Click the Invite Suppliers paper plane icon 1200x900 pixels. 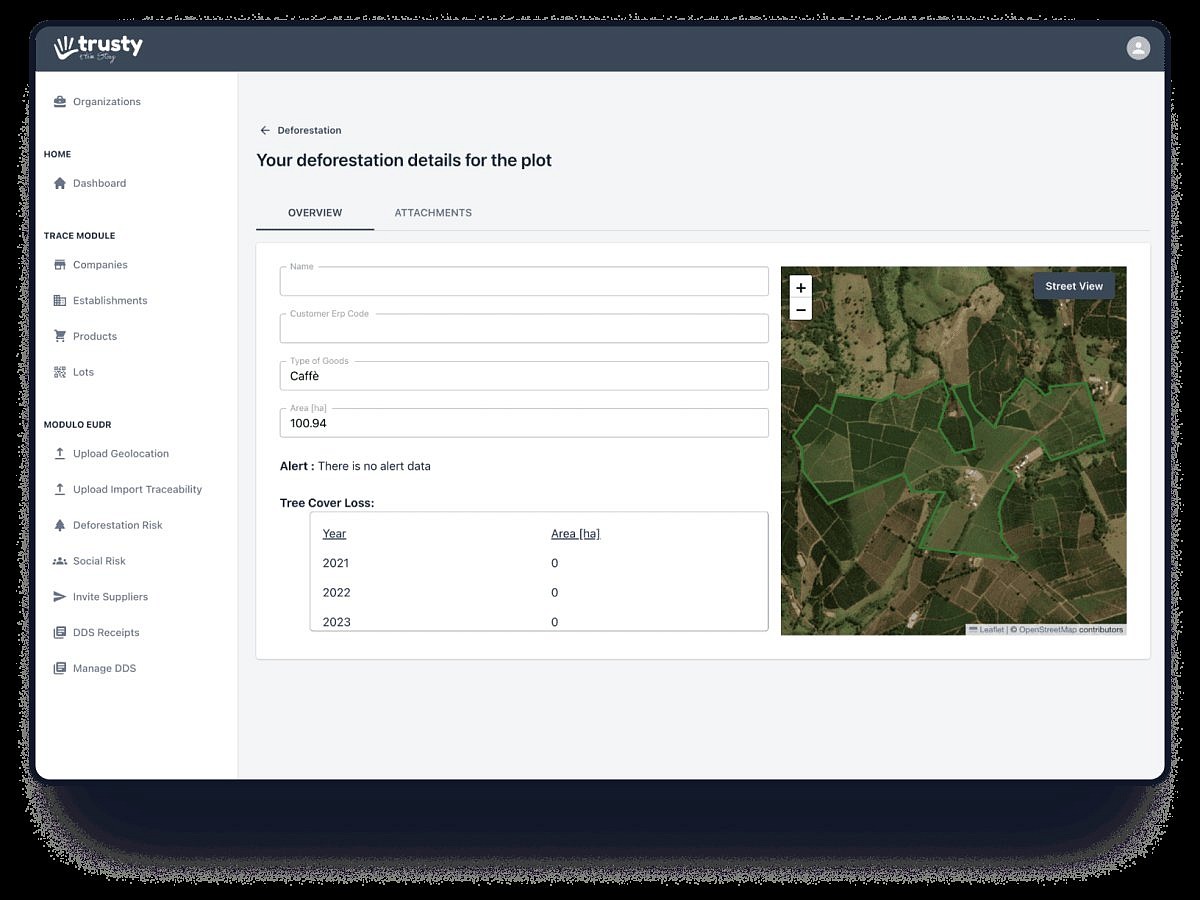60,597
